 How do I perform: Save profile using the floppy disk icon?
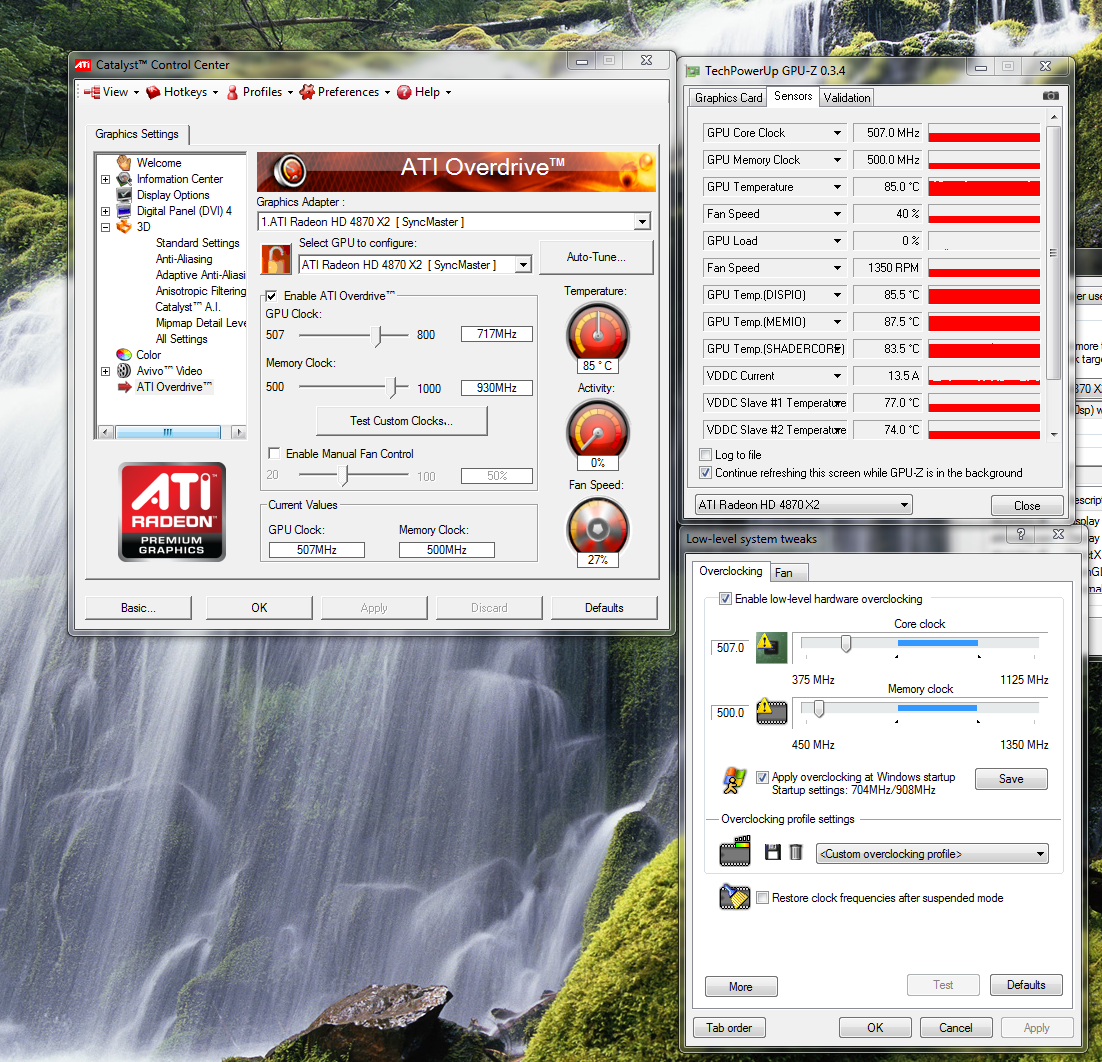tap(772, 853)
